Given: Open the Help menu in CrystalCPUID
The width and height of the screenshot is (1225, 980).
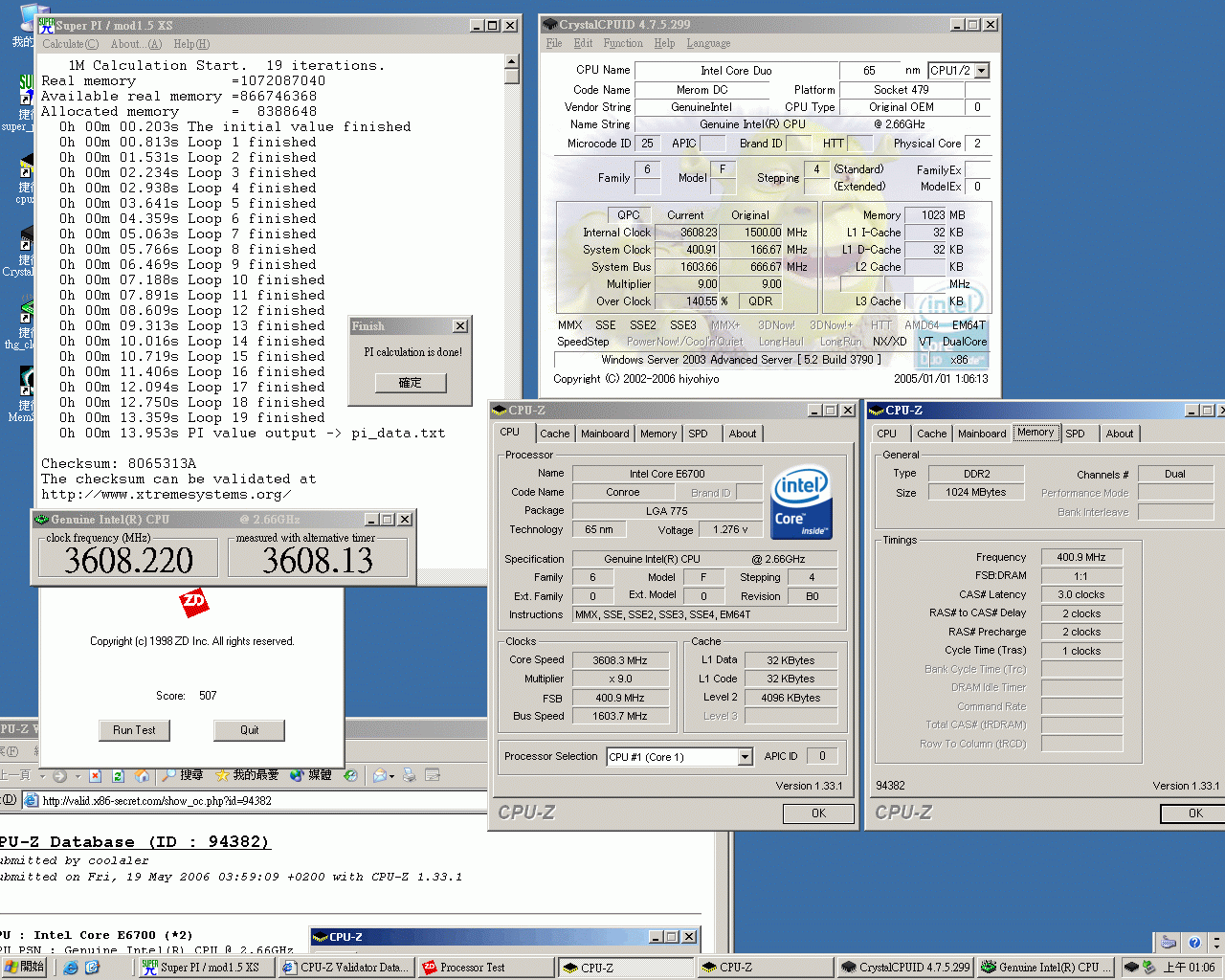Looking at the screenshot, I should [665, 43].
